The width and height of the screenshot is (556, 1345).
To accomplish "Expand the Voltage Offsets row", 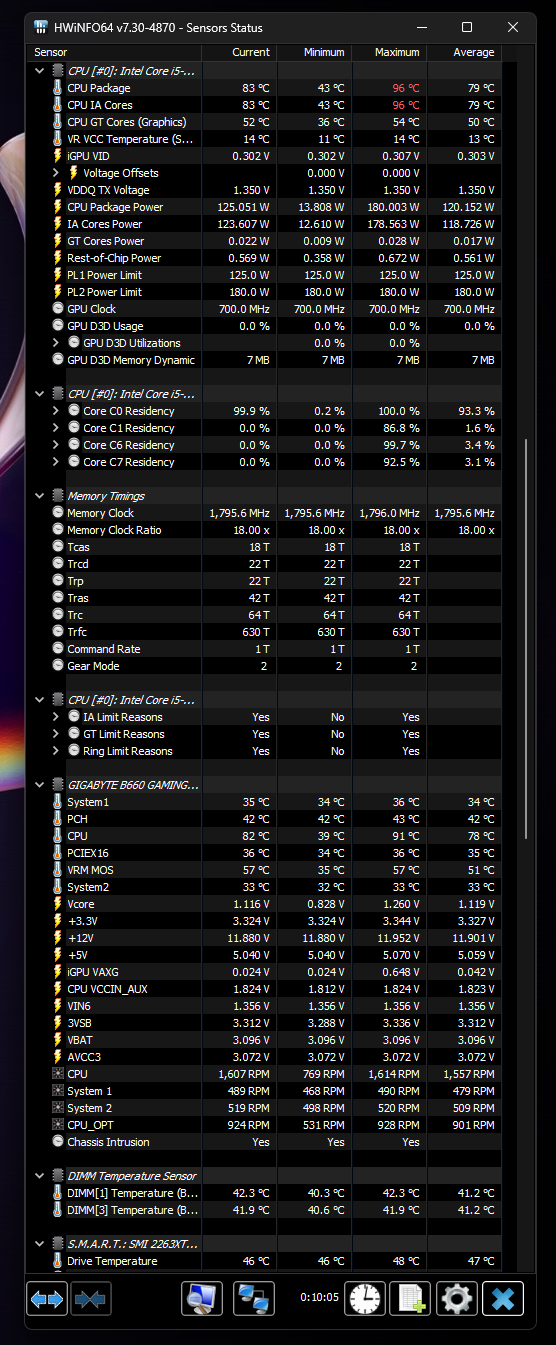I will 56,173.
